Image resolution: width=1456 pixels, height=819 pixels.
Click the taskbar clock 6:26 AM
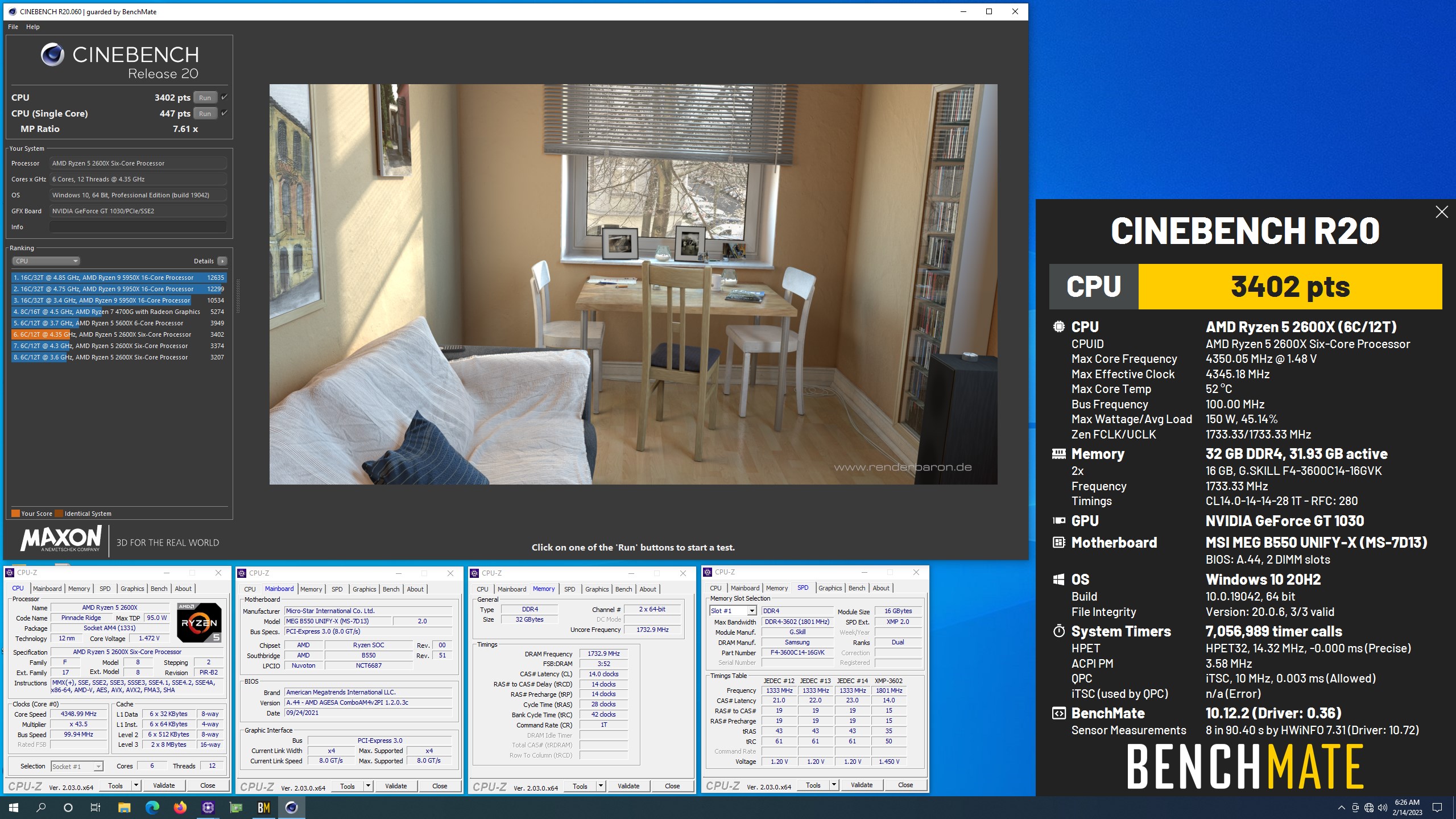pyautogui.click(x=1407, y=808)
